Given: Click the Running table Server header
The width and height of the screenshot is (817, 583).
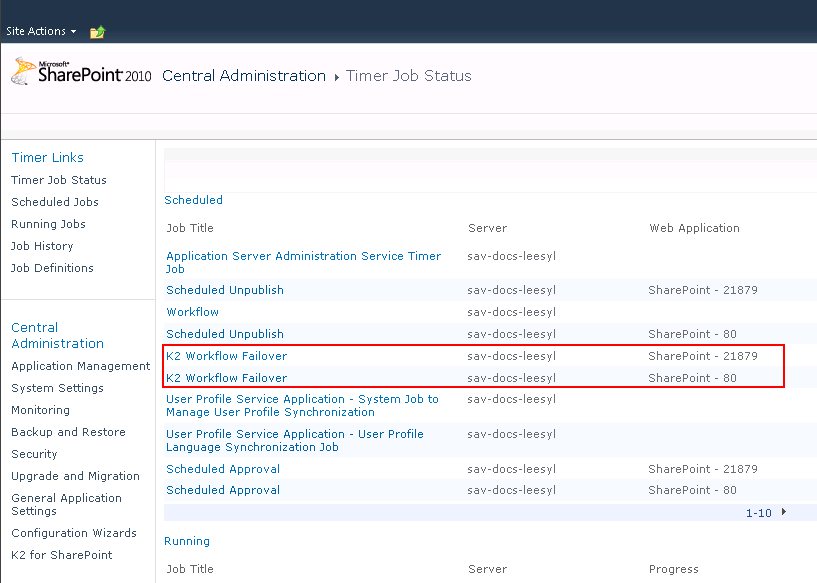Looking at the screenshot, I should [x=487, y=569].
